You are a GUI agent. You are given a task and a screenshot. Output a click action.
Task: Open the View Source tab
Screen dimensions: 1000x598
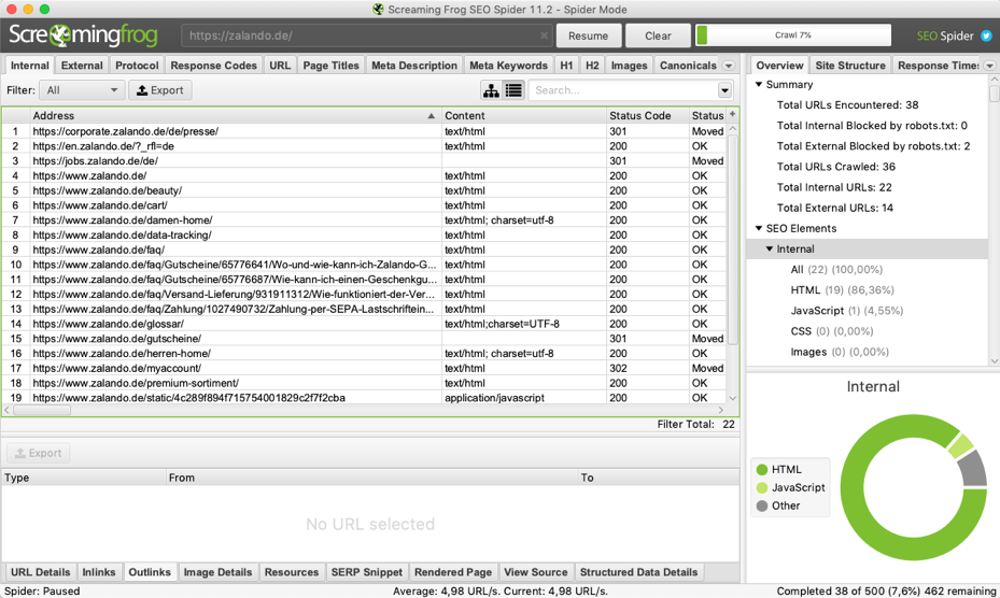click(535, 572)
